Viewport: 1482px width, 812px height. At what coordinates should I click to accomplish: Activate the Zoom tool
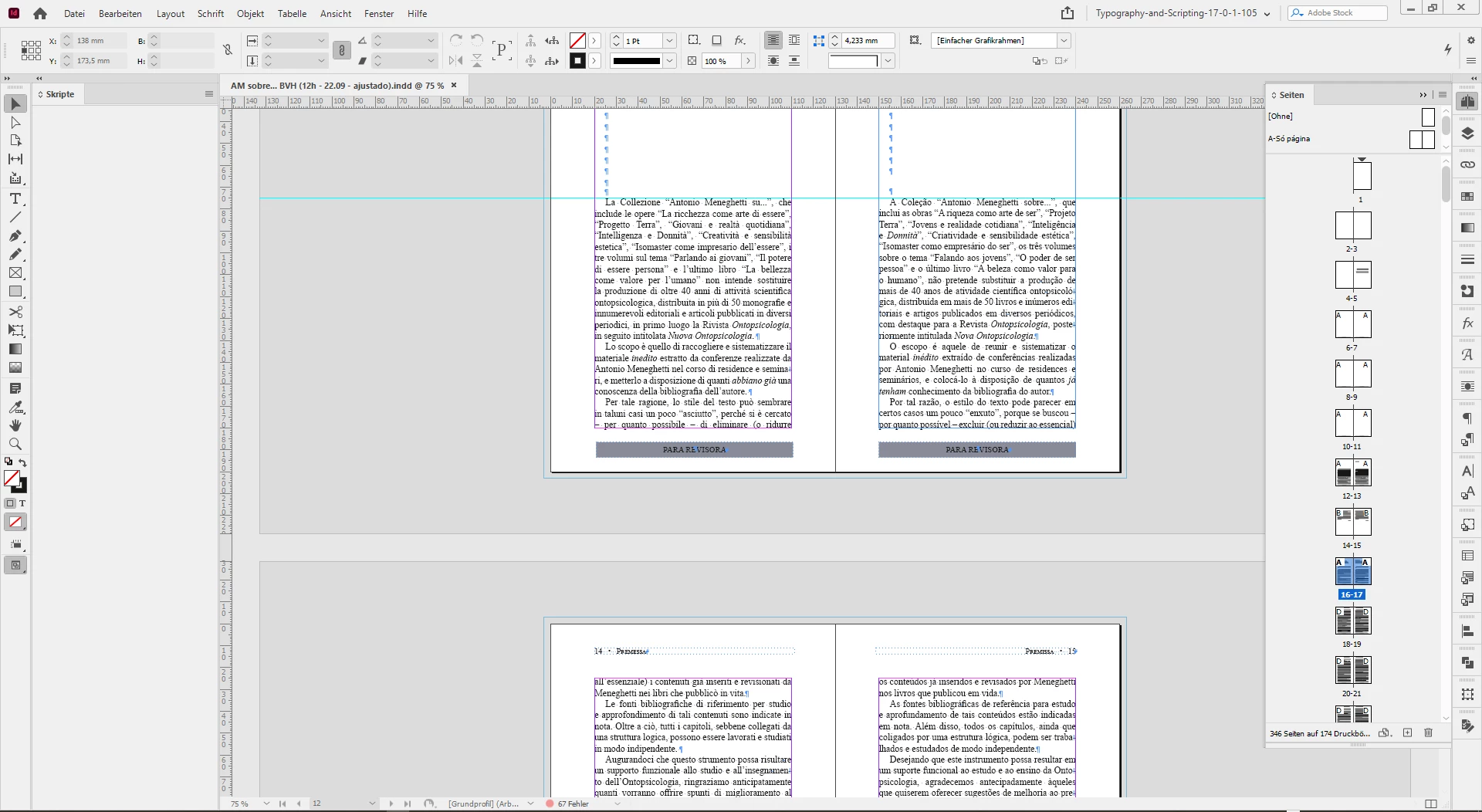(15, 445)
